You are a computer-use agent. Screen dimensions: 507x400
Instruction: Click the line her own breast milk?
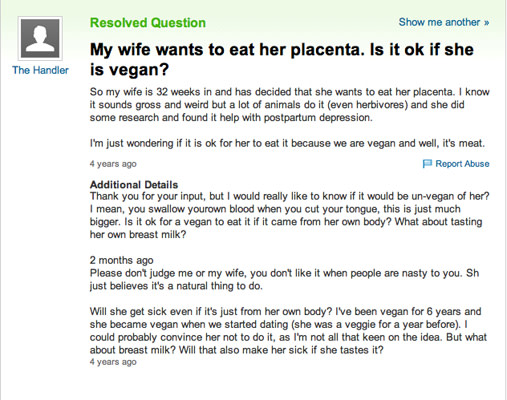[x=138, y=234]
